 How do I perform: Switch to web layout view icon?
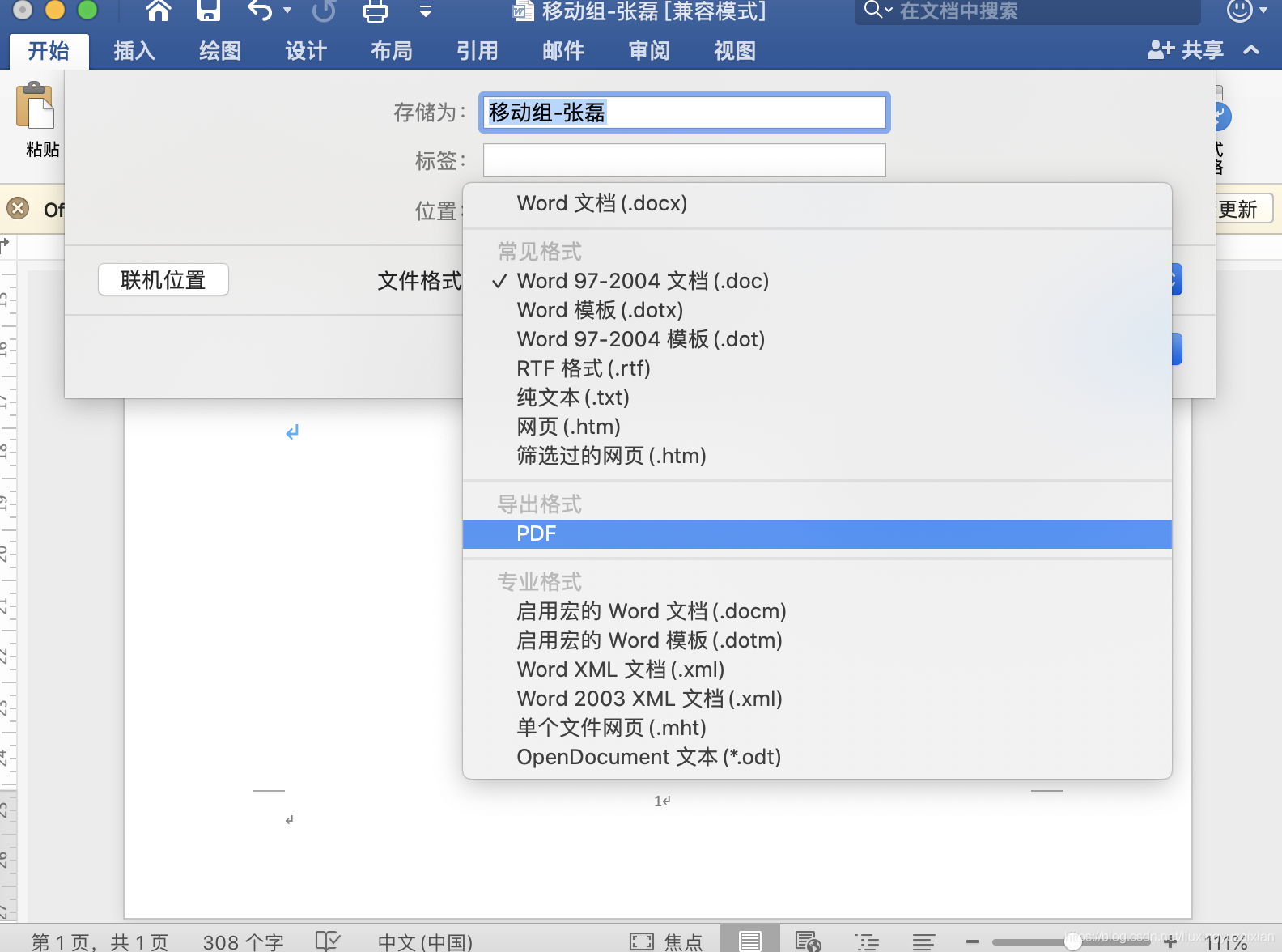click(x=808, y=941)
